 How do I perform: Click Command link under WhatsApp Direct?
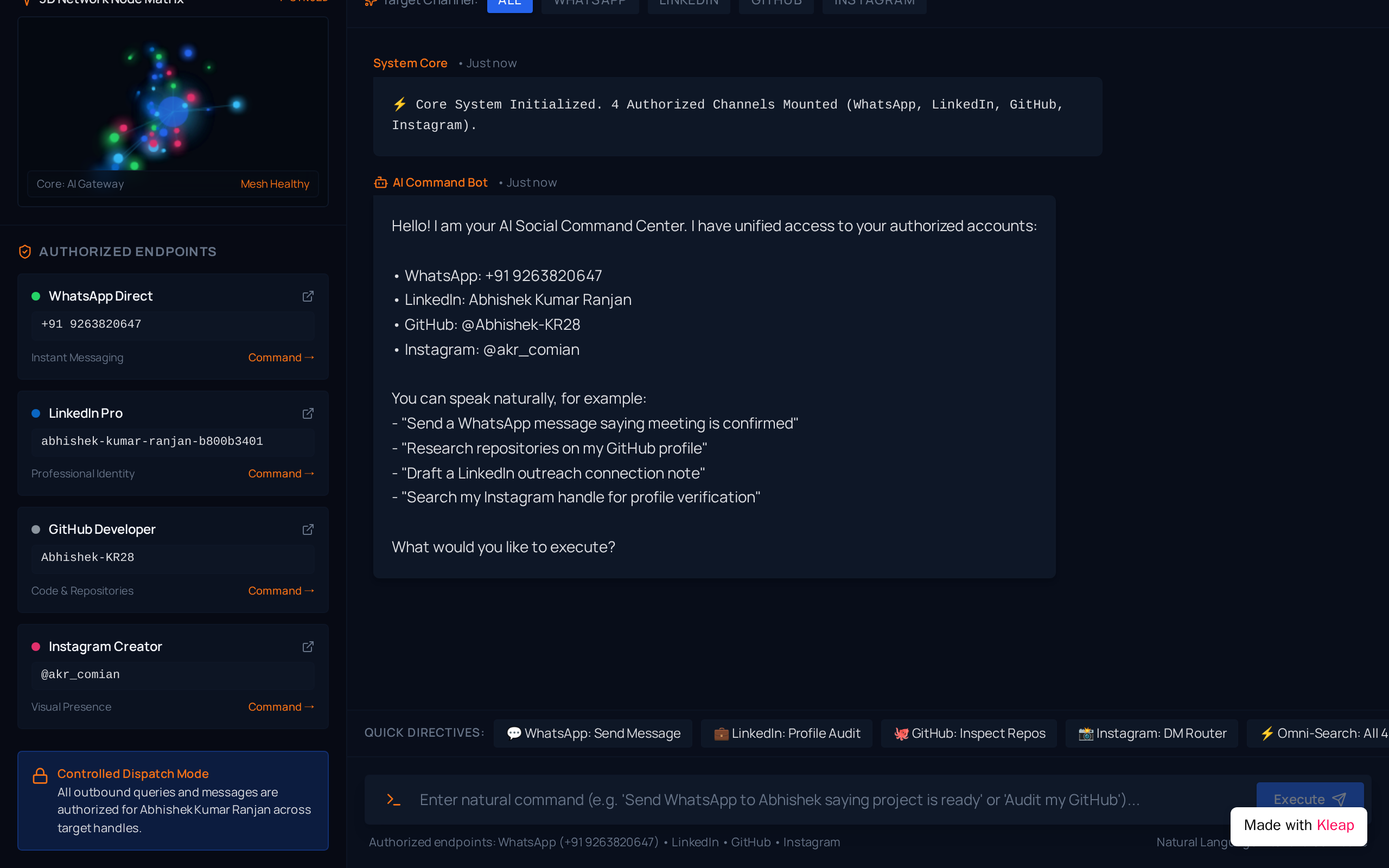281,358
